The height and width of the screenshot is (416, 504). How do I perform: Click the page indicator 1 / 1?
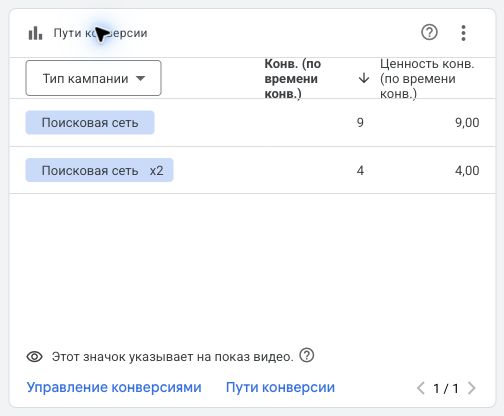446,388
